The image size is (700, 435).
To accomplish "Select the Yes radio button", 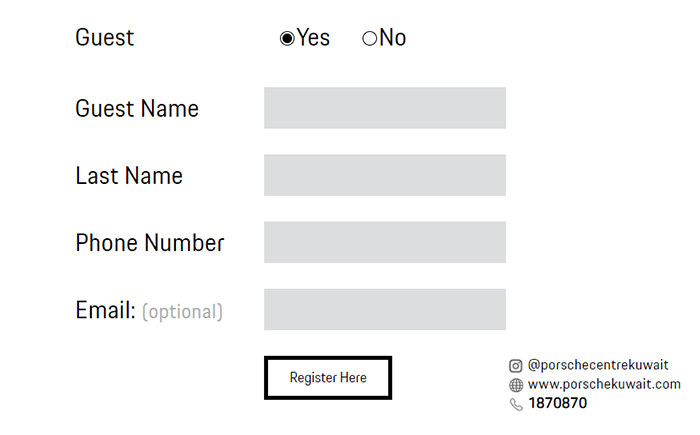I will pos(287,39).
